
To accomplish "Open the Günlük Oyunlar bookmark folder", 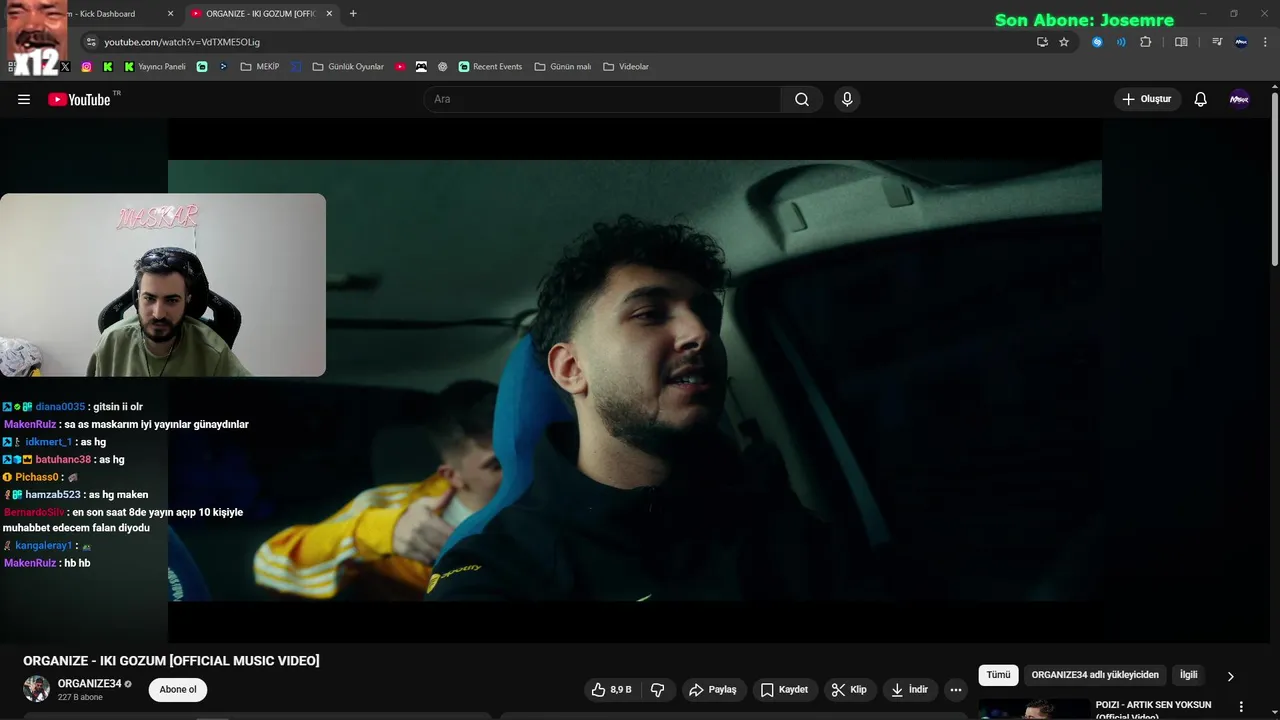I will pos(348,67).
